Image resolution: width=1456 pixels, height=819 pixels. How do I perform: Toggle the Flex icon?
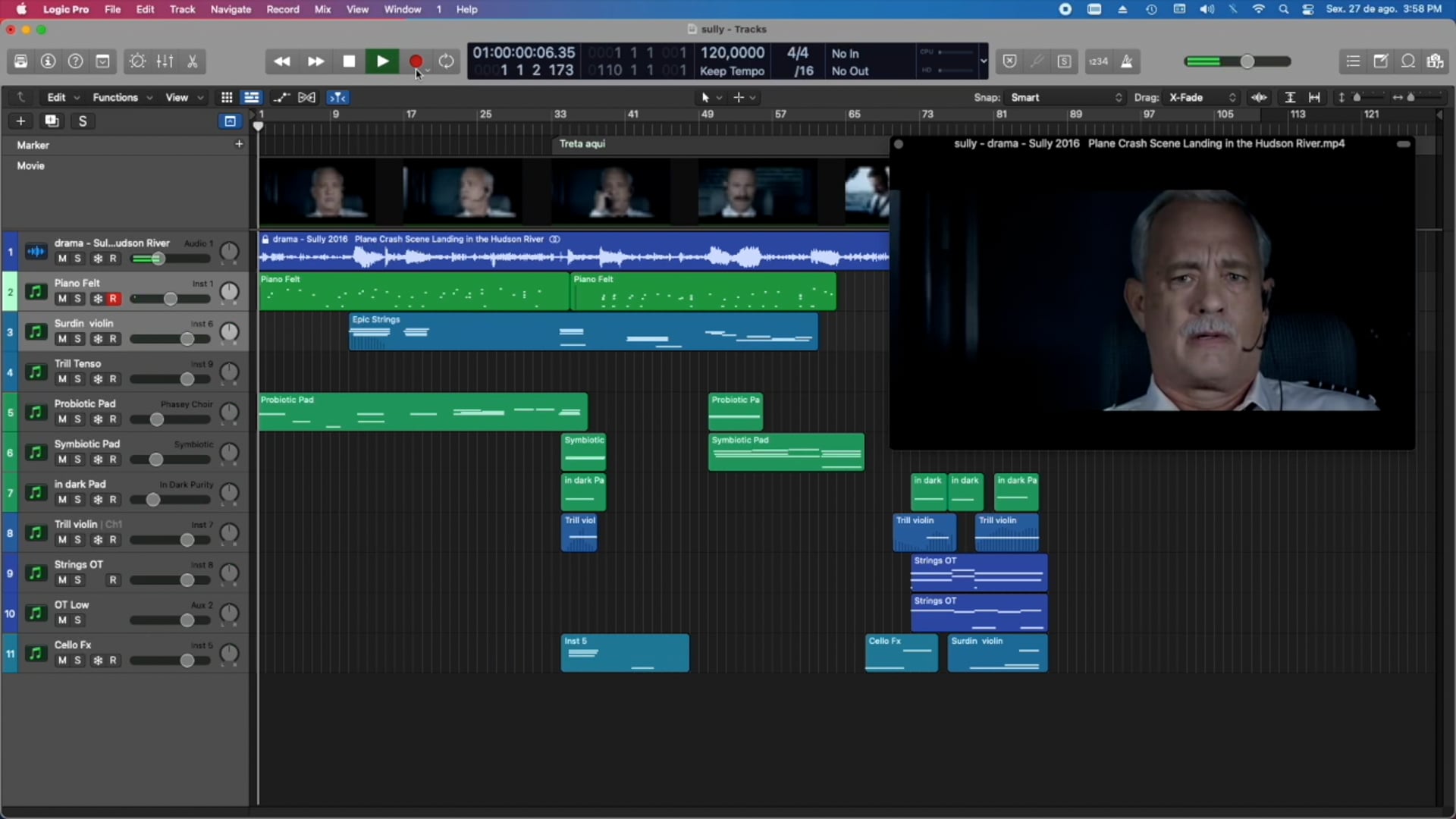click(306, 97)
